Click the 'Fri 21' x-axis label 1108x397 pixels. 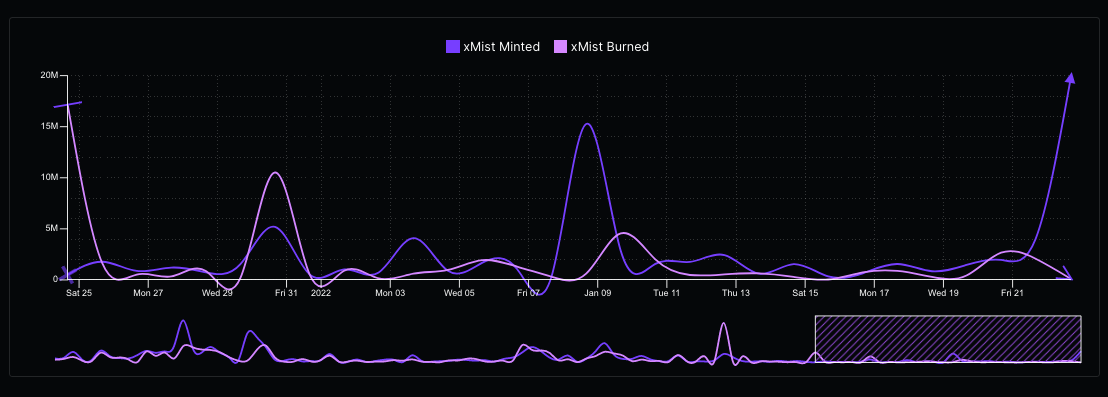coord(1012,292)
